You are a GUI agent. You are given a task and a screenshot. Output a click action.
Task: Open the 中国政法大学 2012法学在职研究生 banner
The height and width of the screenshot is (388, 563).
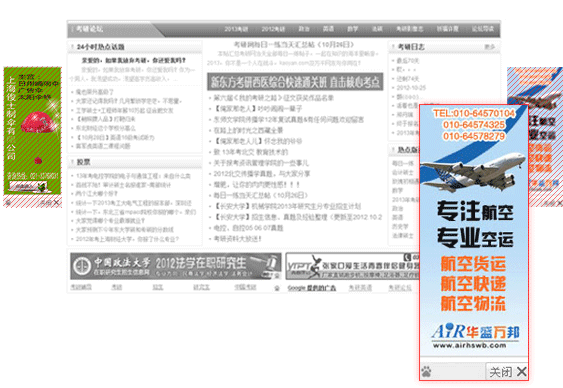(x=176, y=266)
